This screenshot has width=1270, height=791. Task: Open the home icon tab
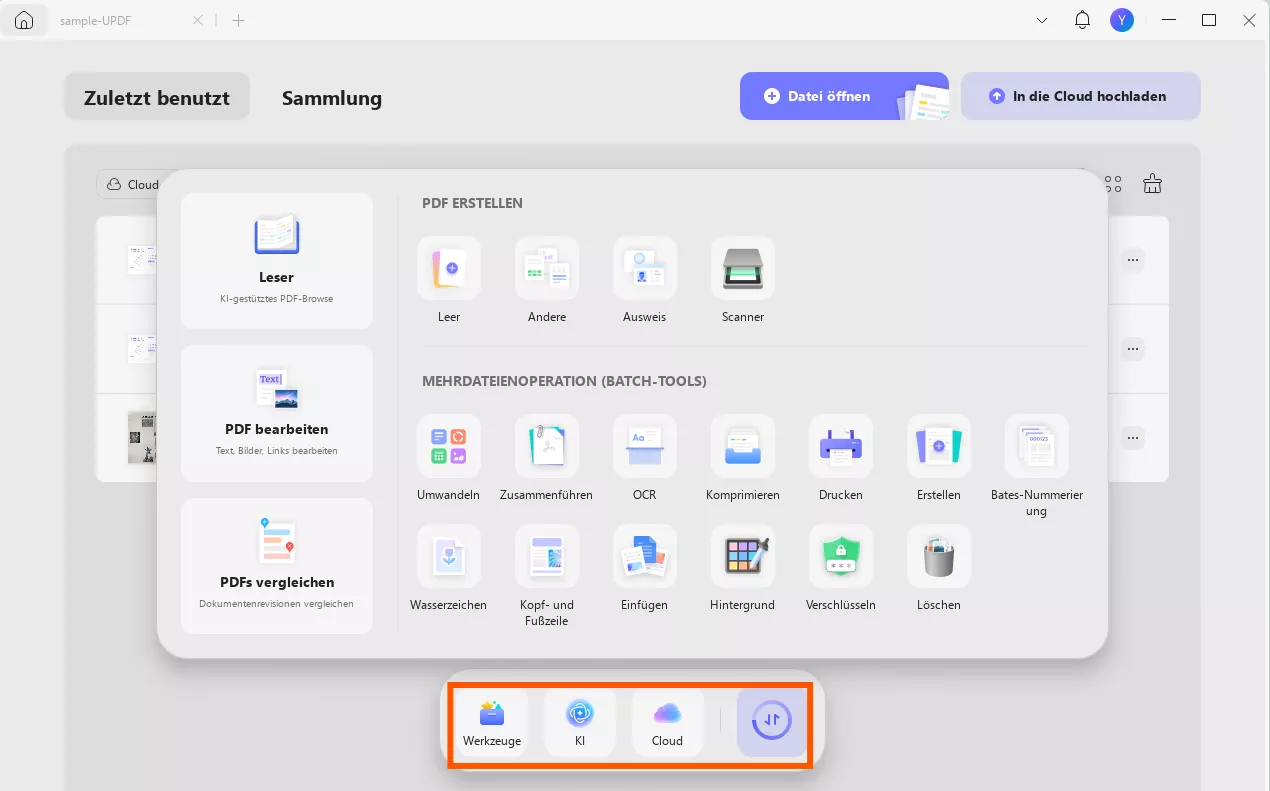(x=24, y=20)
